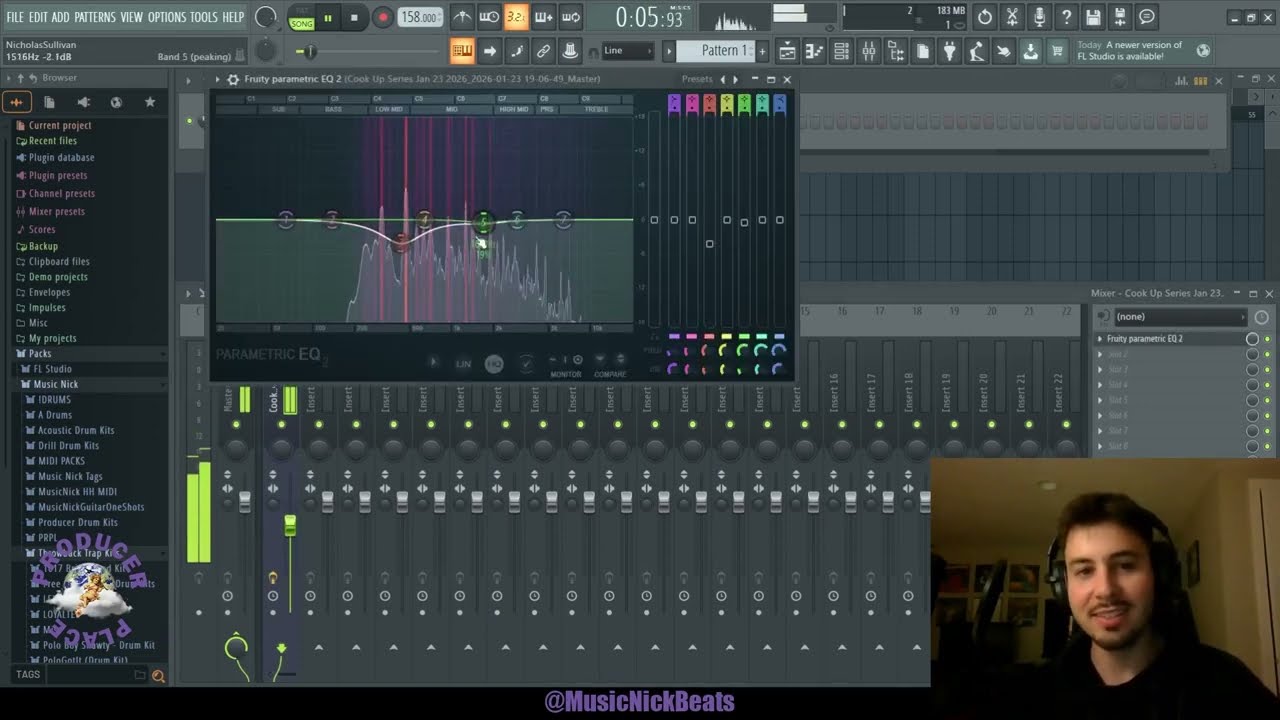Click the undo history circular arrow icon

click(985, 17)
